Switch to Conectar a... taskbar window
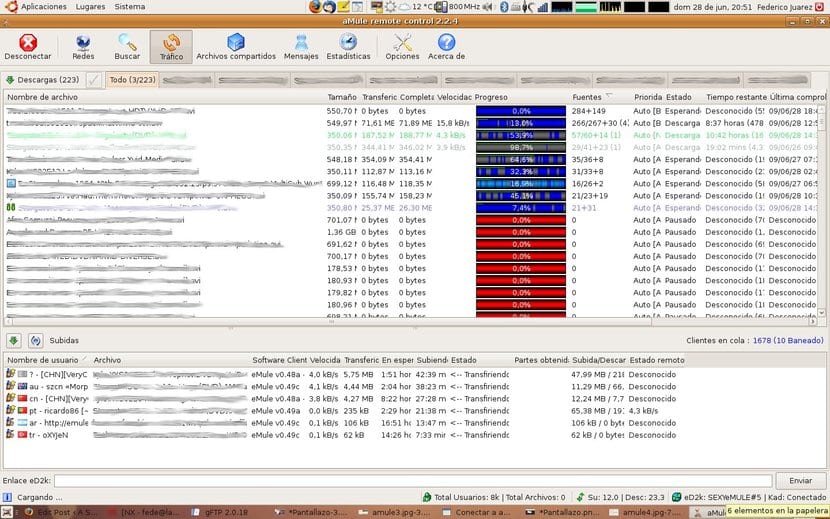 pos(475,512)
